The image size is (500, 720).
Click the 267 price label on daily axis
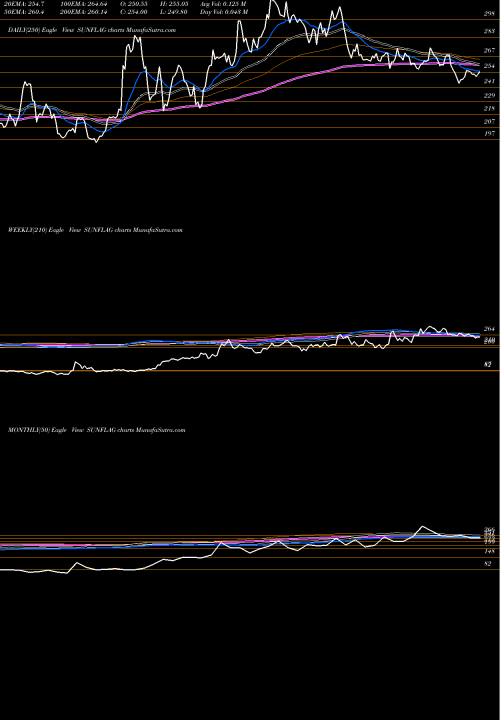489,51
